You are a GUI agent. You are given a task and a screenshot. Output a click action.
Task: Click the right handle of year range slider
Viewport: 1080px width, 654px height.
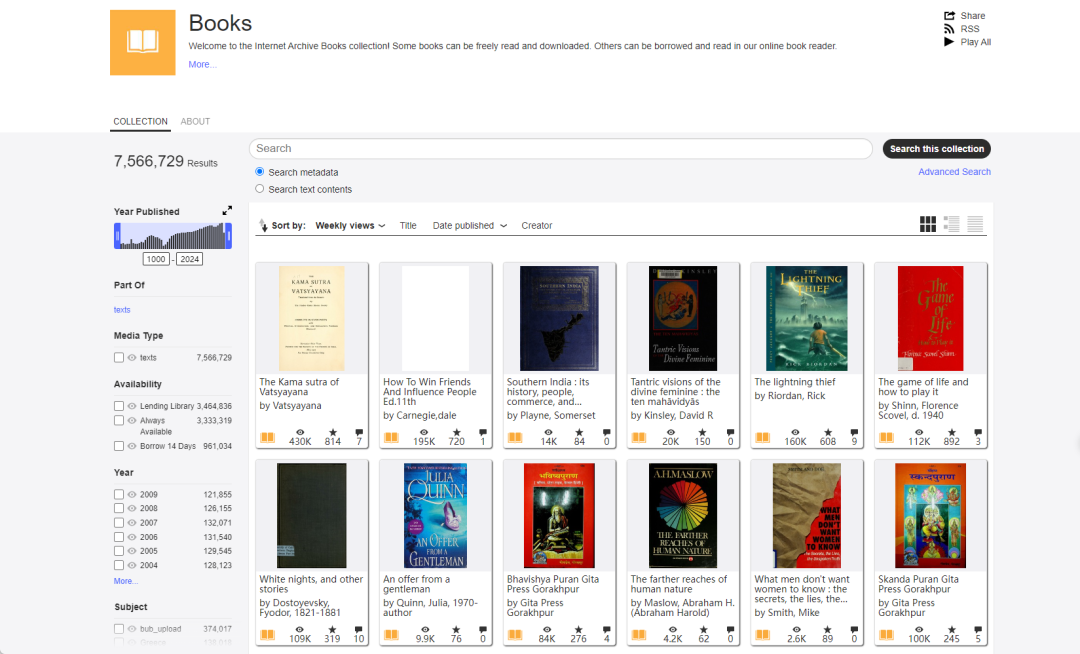[229, 236]
